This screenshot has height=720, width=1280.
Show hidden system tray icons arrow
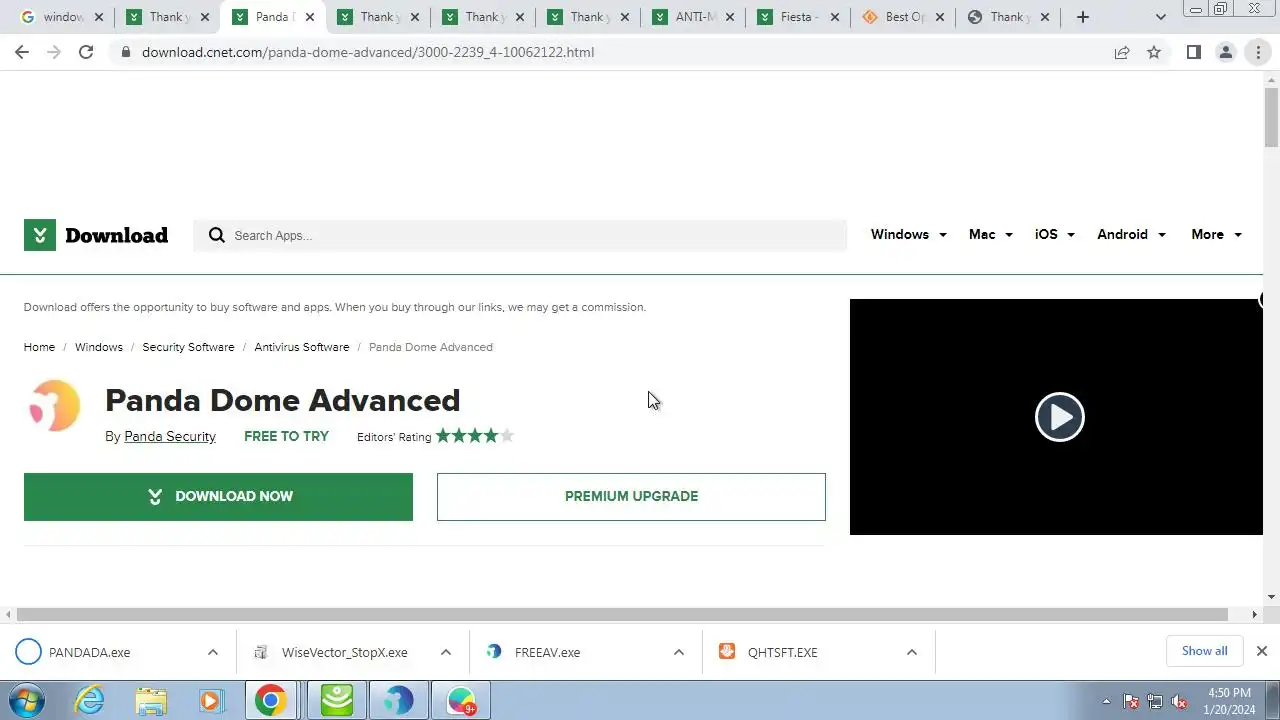tap(1106, 701)
